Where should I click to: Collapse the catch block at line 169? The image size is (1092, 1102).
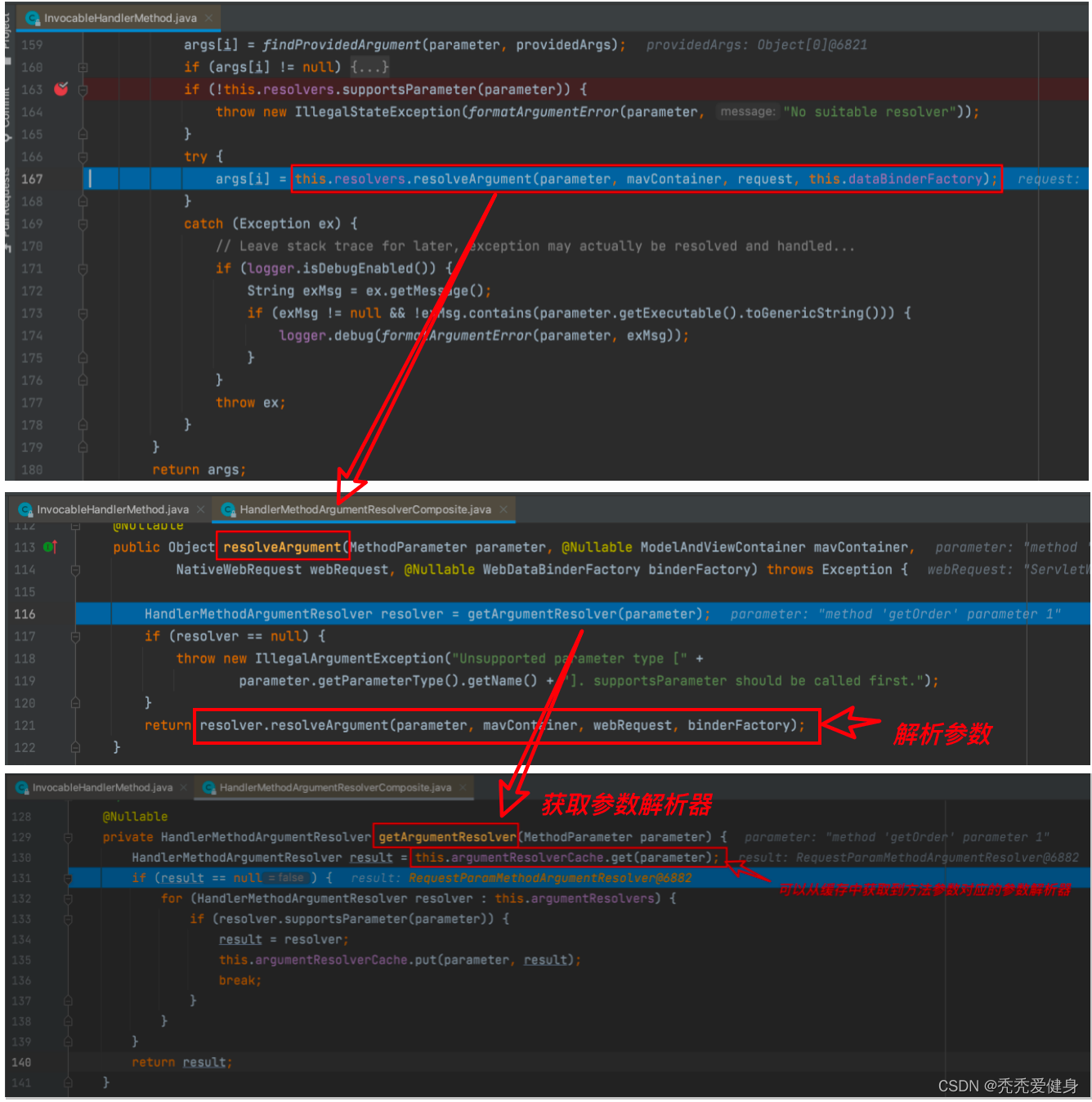pyautogui.click(x=83, y=223)
